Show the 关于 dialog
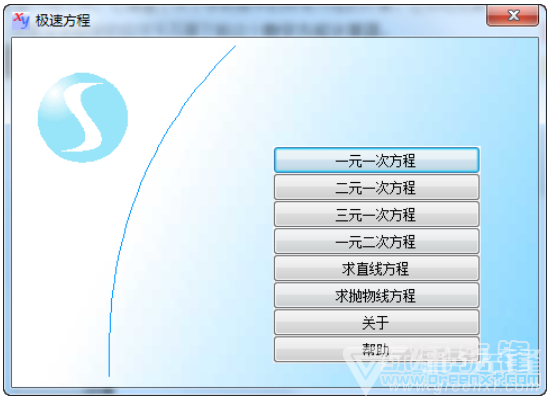The height and width of the screenshot is (400, 550). click(376, 322)
